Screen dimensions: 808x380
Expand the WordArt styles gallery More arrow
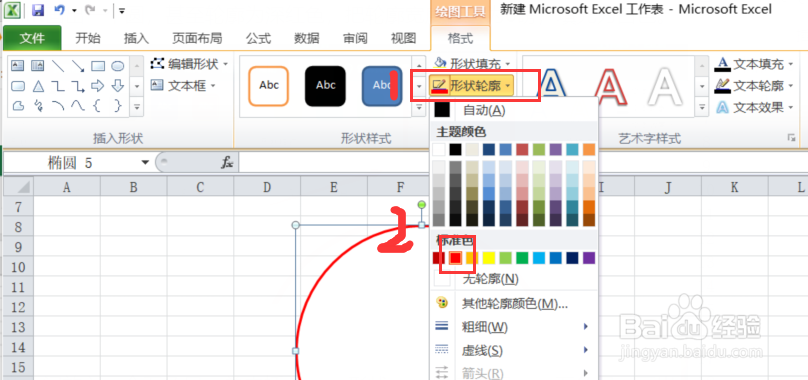point(702,107)
